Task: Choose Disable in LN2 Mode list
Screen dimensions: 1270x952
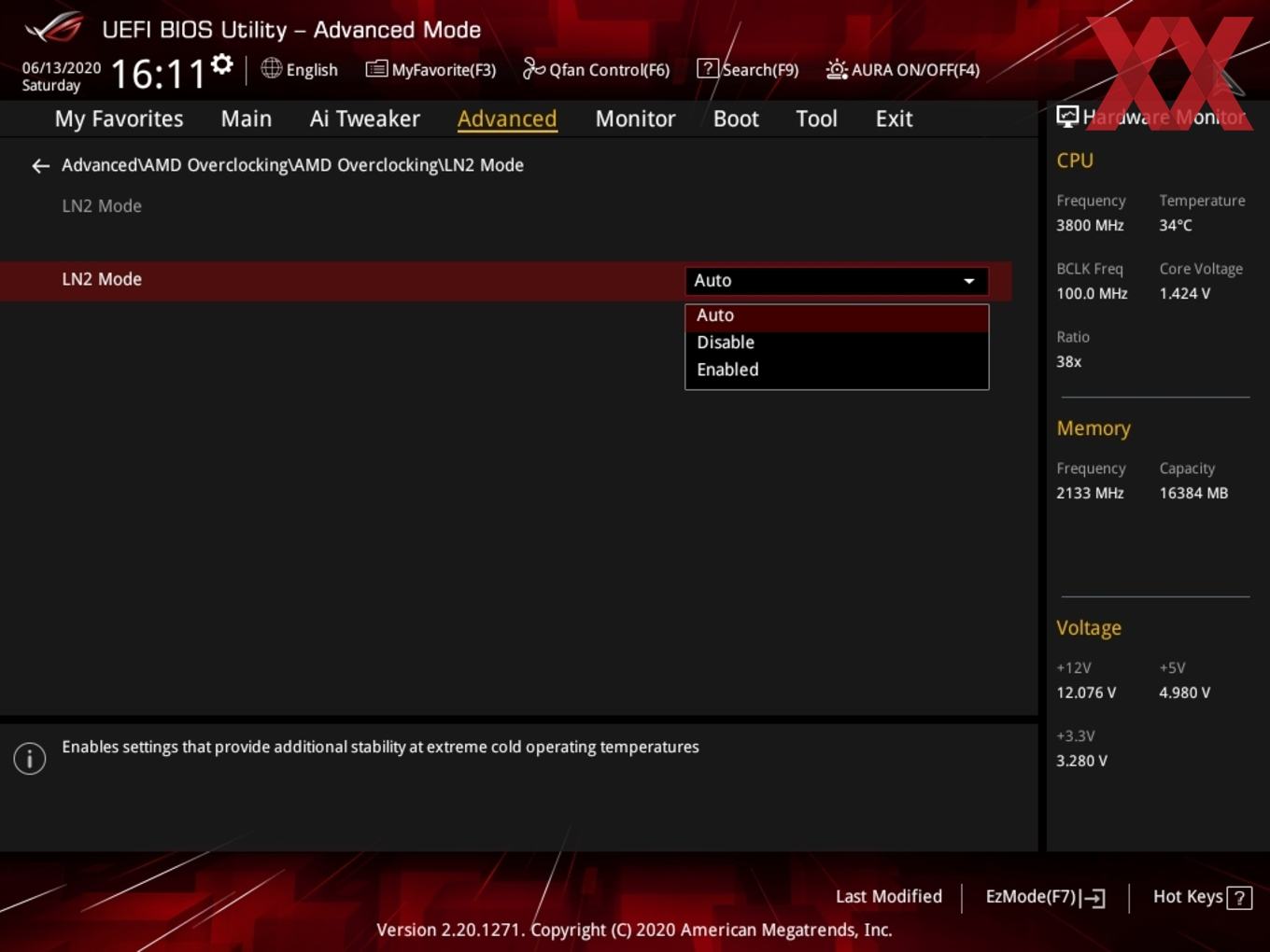Action: (837, 343)
